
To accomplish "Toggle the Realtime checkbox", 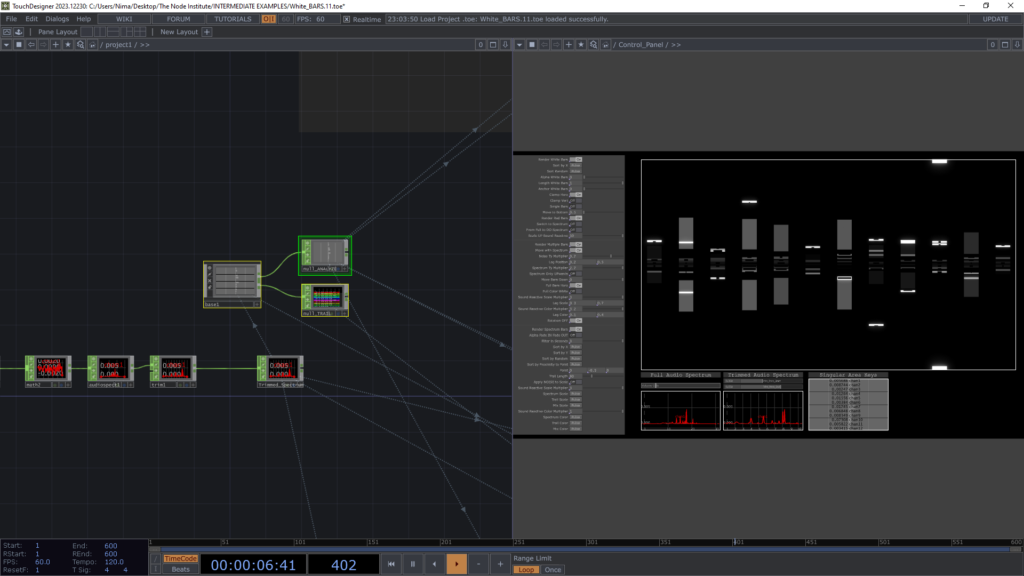I will point(347,19).
